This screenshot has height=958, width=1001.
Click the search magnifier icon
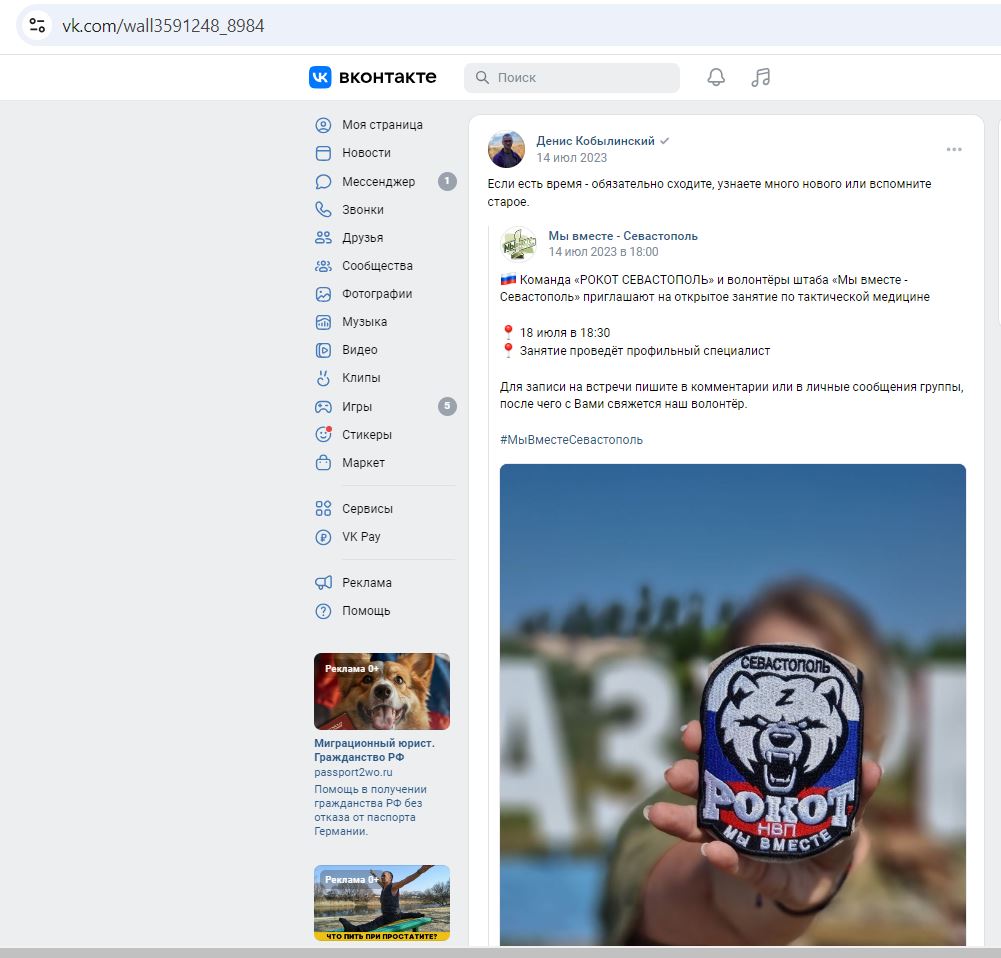482,77
